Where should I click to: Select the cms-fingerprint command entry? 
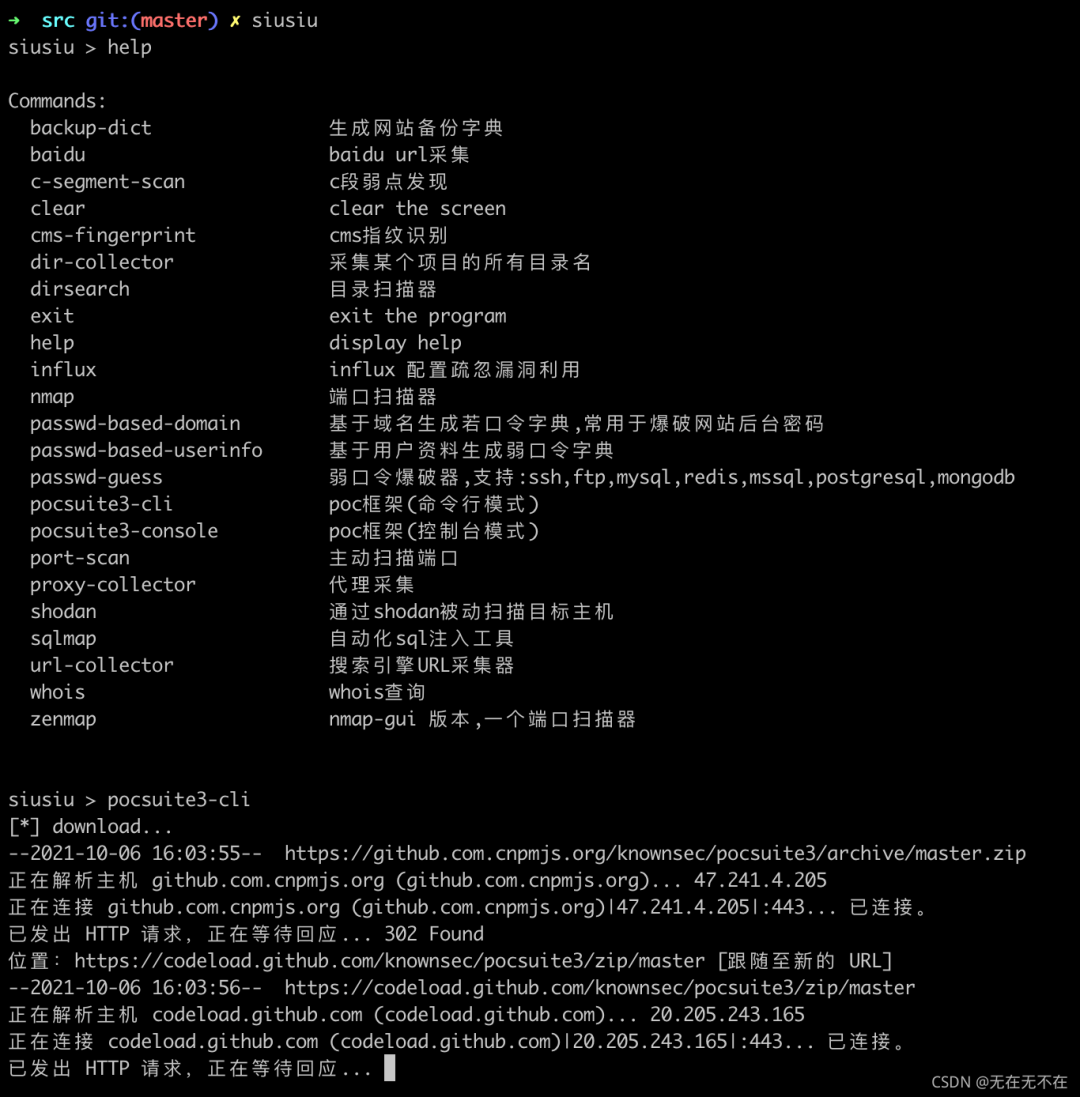coord(113,236)
